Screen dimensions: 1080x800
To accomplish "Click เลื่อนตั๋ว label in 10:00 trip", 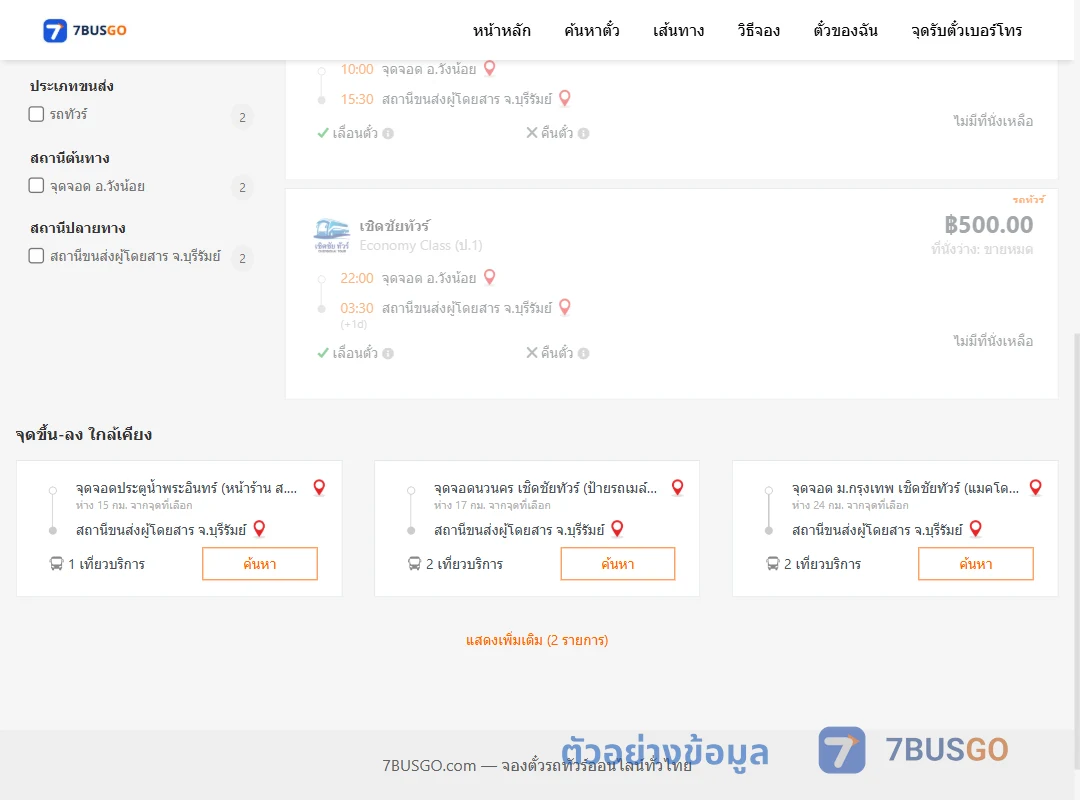I will 355,133.
